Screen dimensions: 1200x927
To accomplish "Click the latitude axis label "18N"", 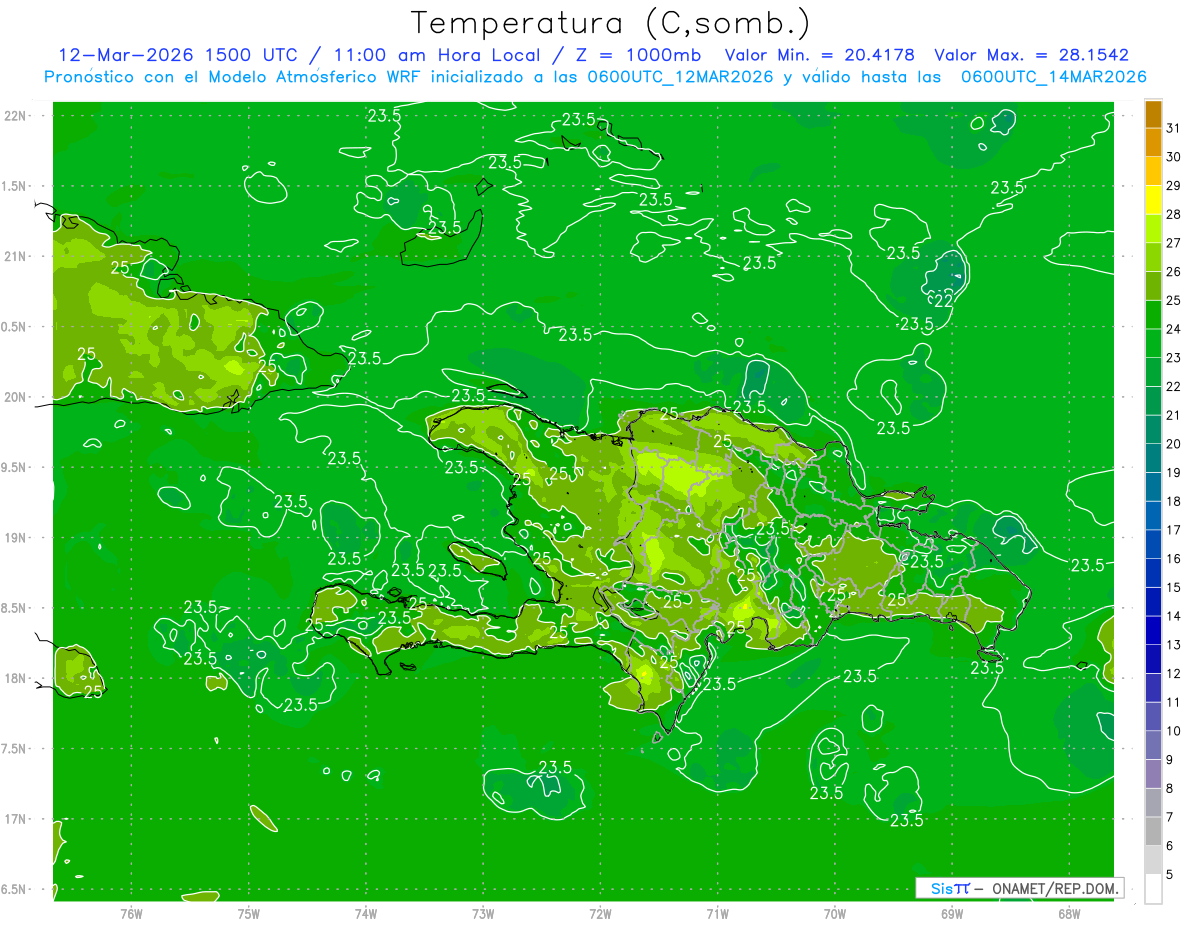I will (x=14, y=678).
